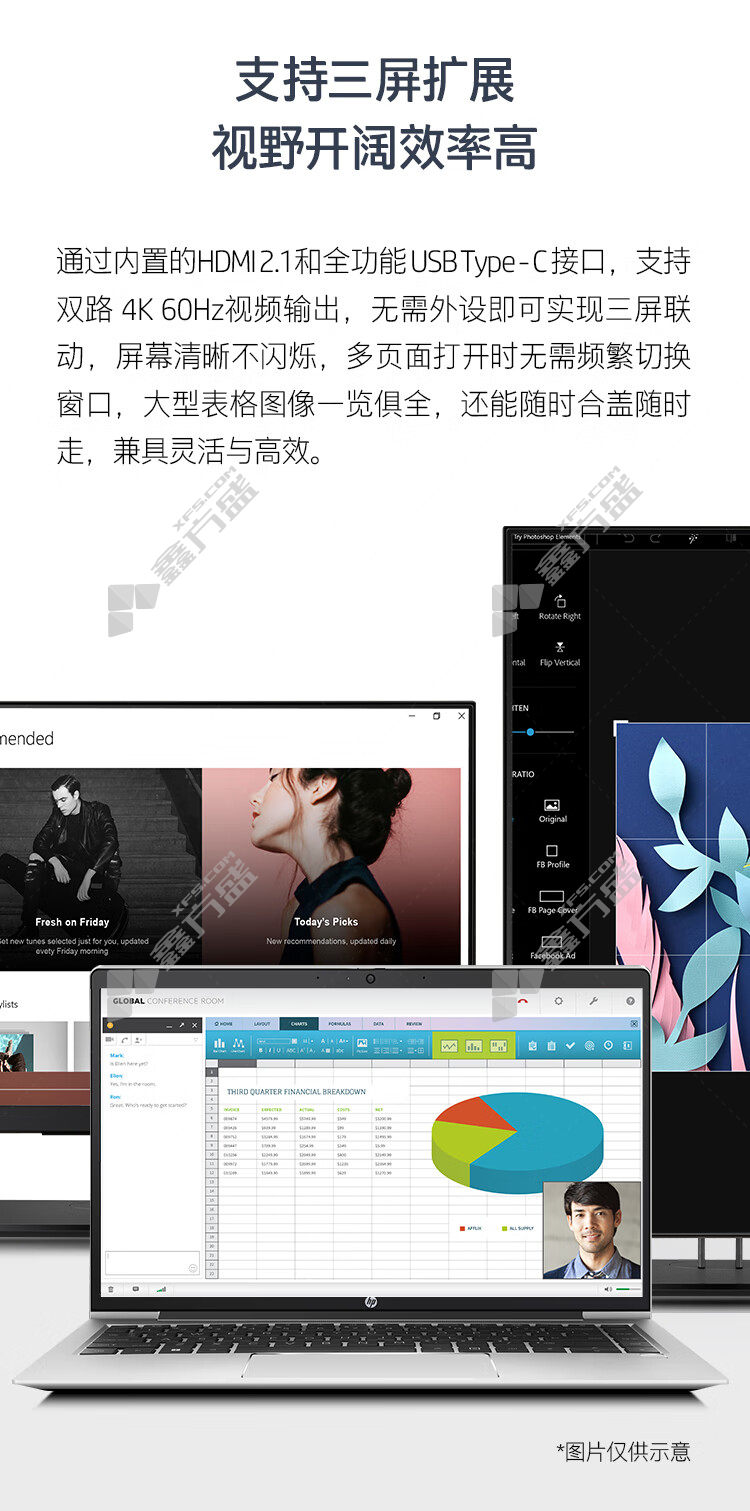Hang up the call with red phone icon
The image size is (750, 1511).
tap(523, 1000)
